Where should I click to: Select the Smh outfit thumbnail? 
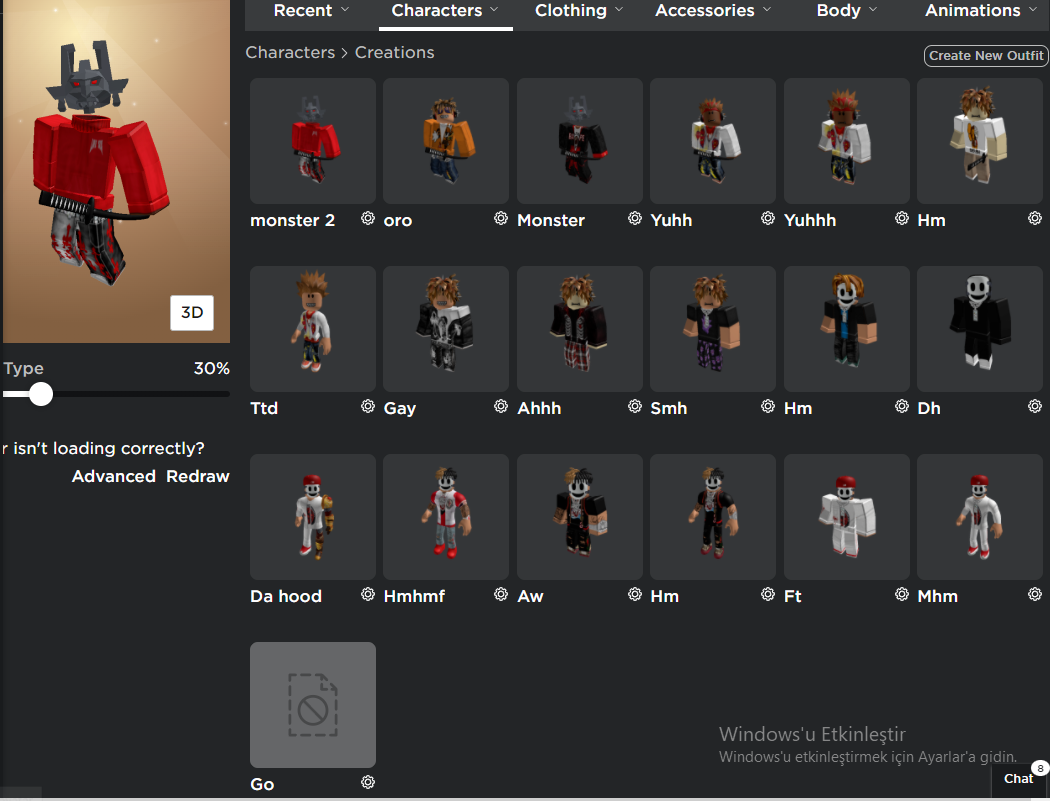pyautogui.click(x=713, y=329)
